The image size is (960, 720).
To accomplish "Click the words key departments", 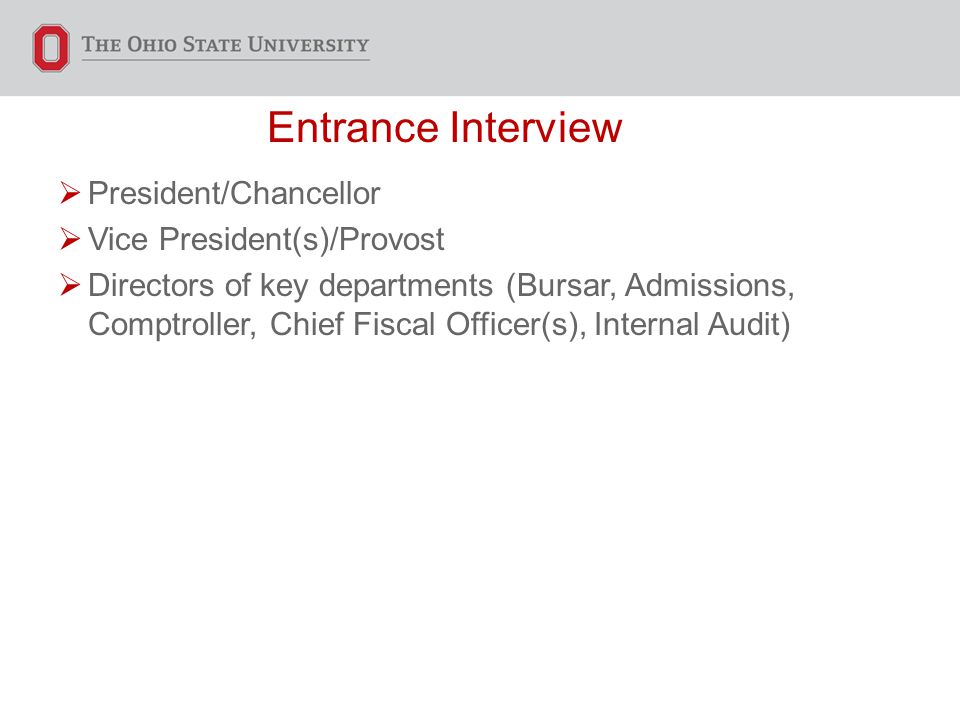I will coord(376,286).
